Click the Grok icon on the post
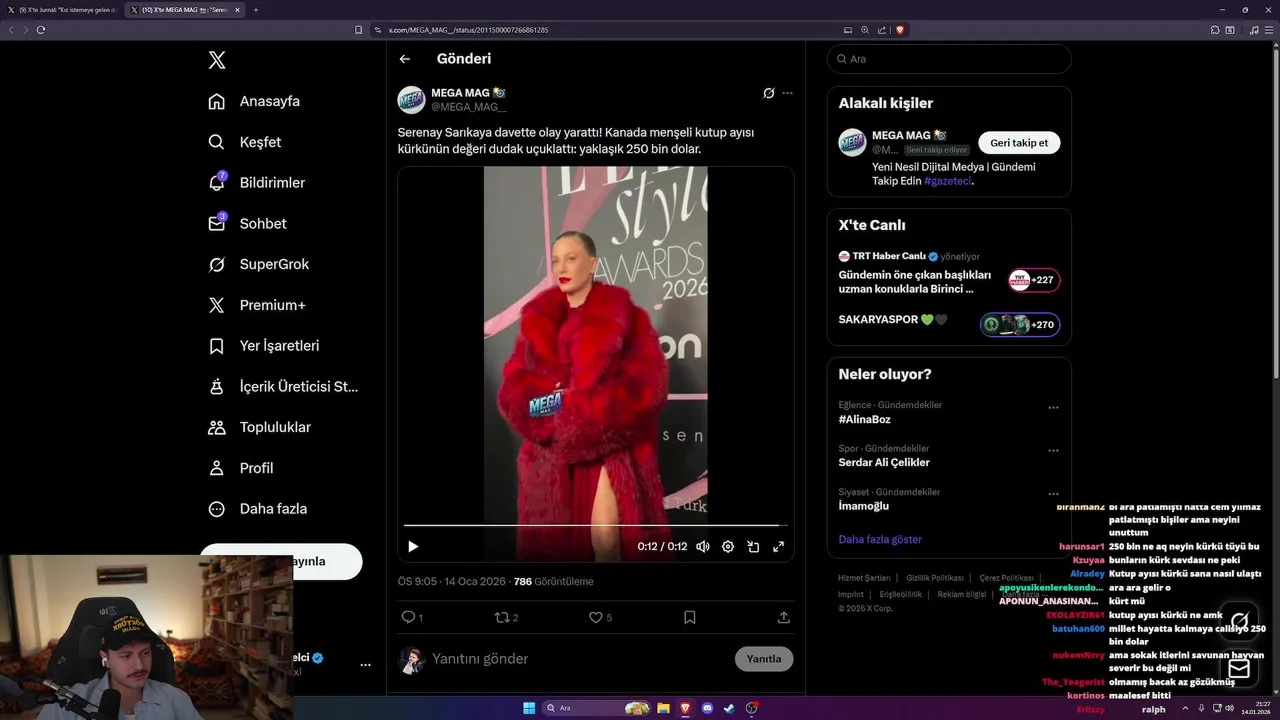The image size is (1280, 720). tap(768, 93)
